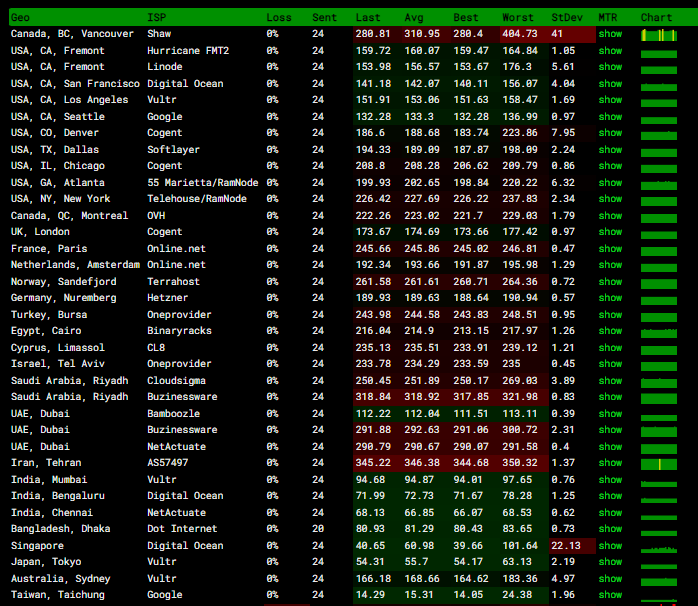Click the Worst column header
This screenshot has height=606, width=698.
tap(517, 17)
